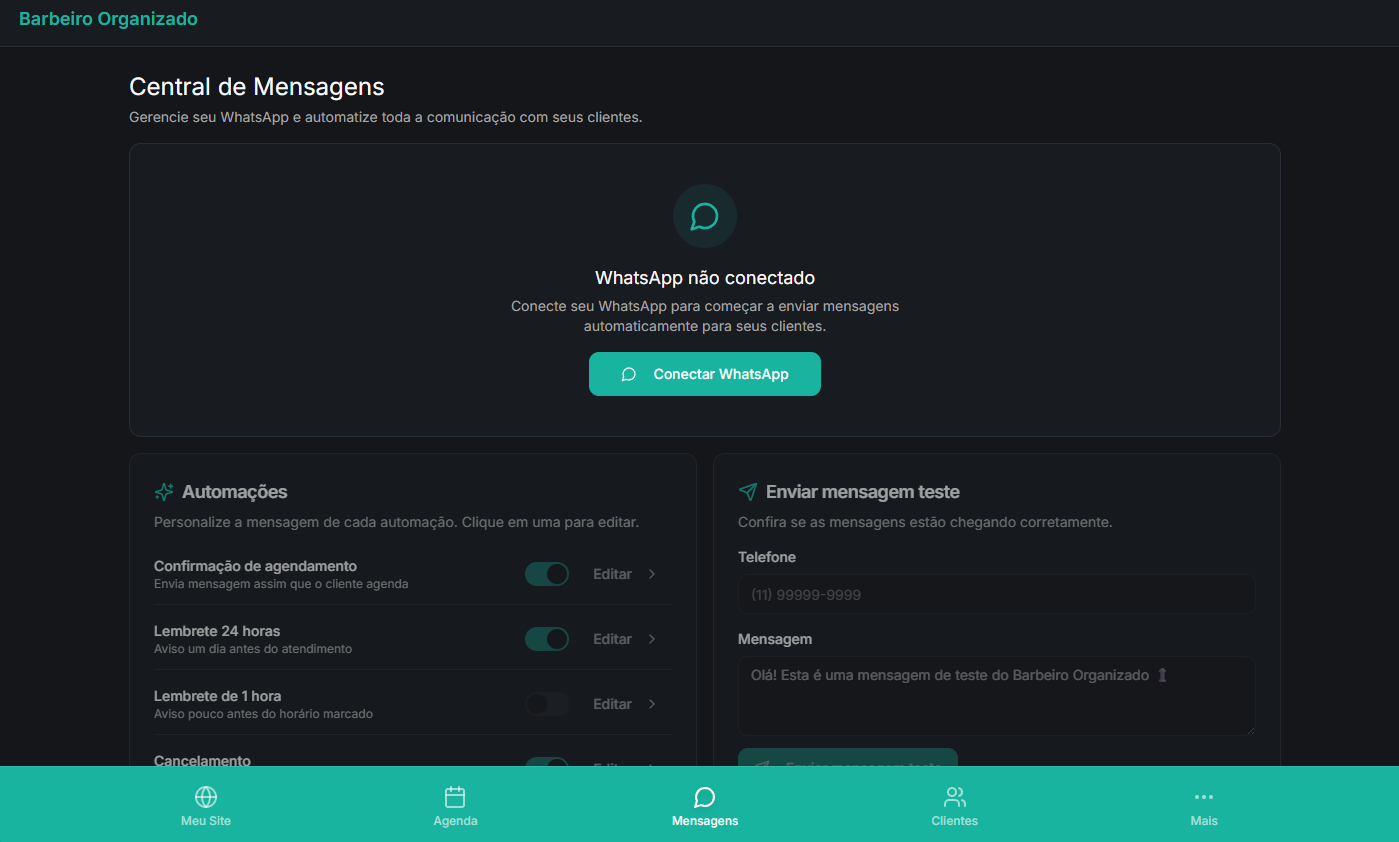Focus the Telefone input field

click(996, 594)
